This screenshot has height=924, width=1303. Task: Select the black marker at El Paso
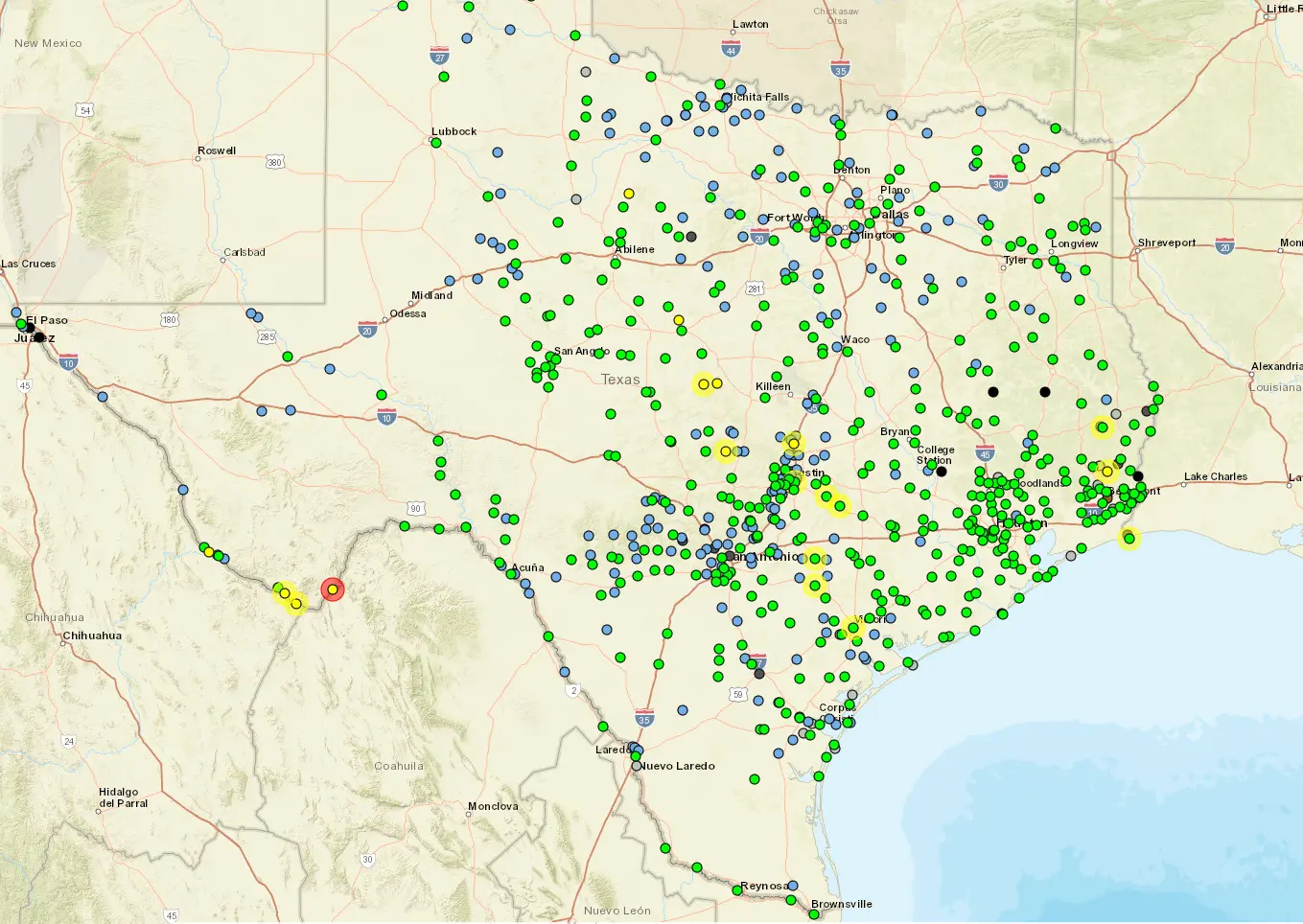[x=30, y=328]
